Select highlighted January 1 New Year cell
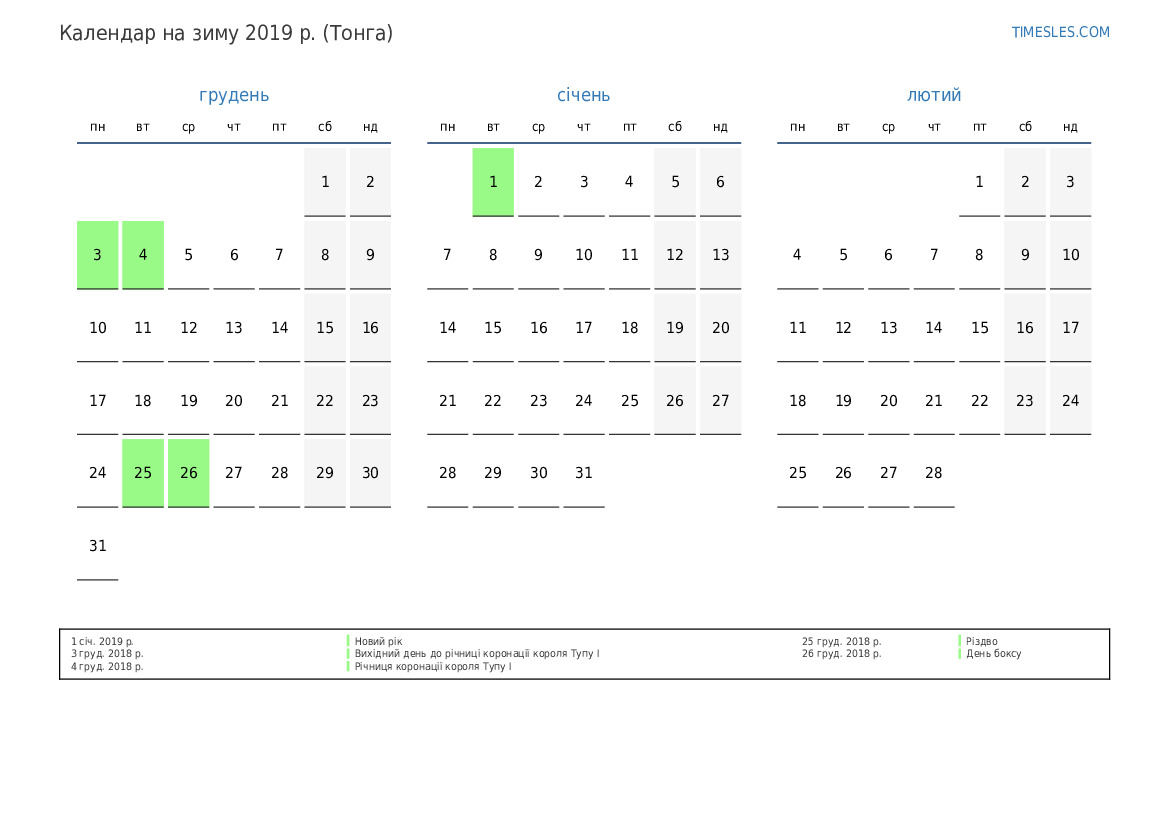Screen dimensions: 1169x827 click(x=493, y=182)
